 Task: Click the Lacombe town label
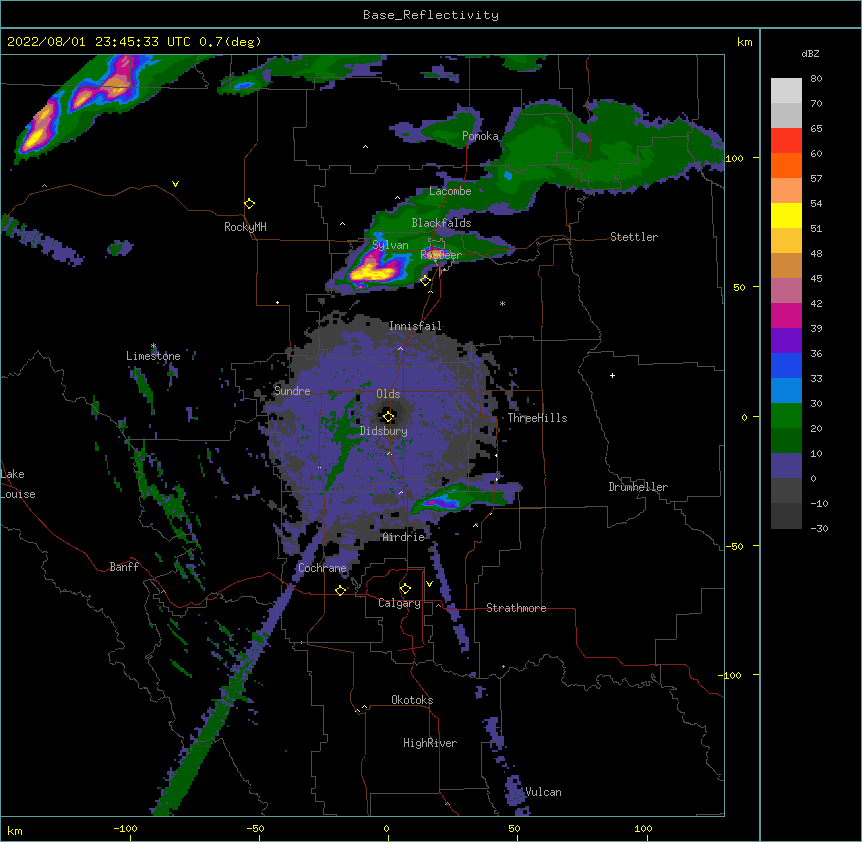click(x=450, y=191)
